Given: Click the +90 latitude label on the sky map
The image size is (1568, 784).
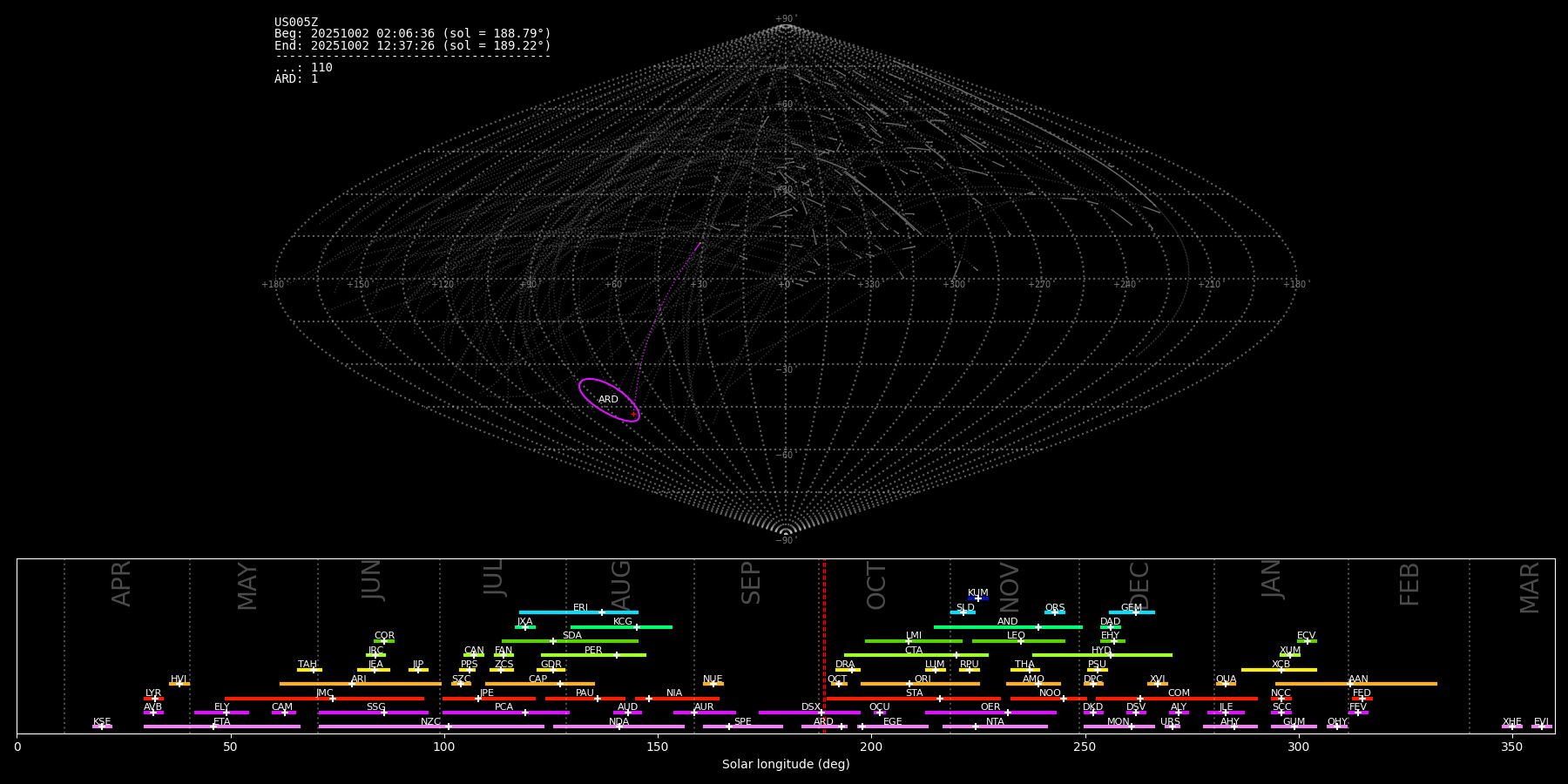Looking at the screenshot, I should click(x=785, y=19).
